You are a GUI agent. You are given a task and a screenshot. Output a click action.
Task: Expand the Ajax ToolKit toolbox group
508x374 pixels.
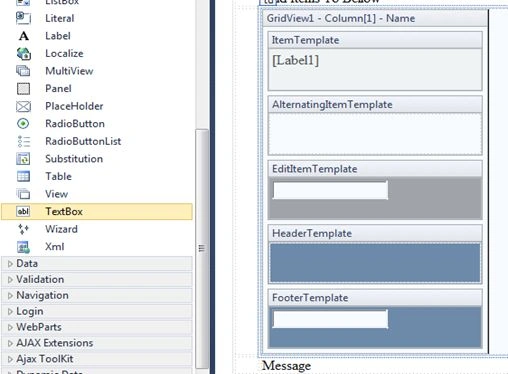pyautogui.click(x=10, y=359)
